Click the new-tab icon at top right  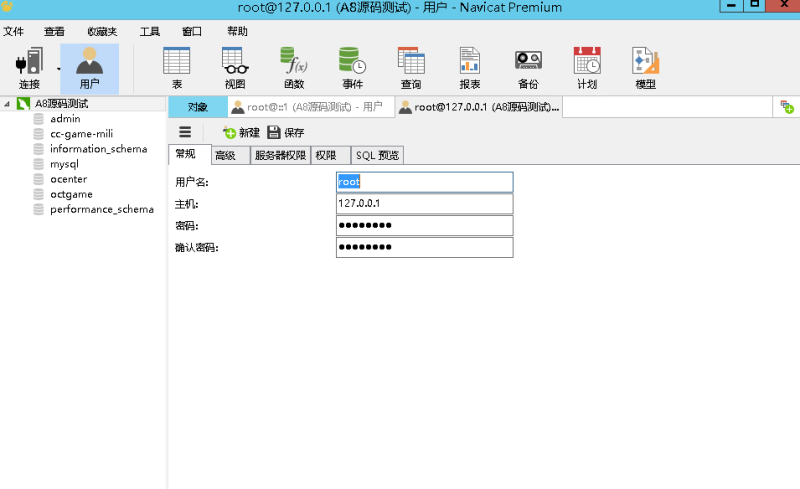coord(787,107)
